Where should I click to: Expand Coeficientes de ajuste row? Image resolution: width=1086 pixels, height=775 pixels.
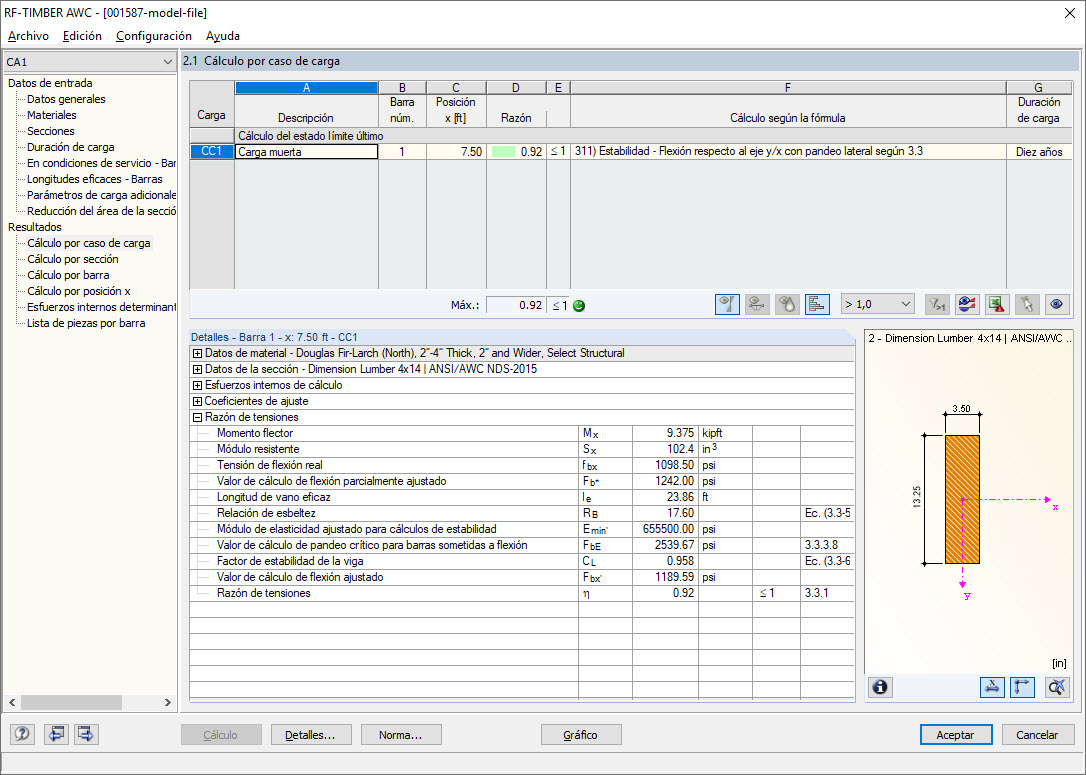click(x=197, y=401)
